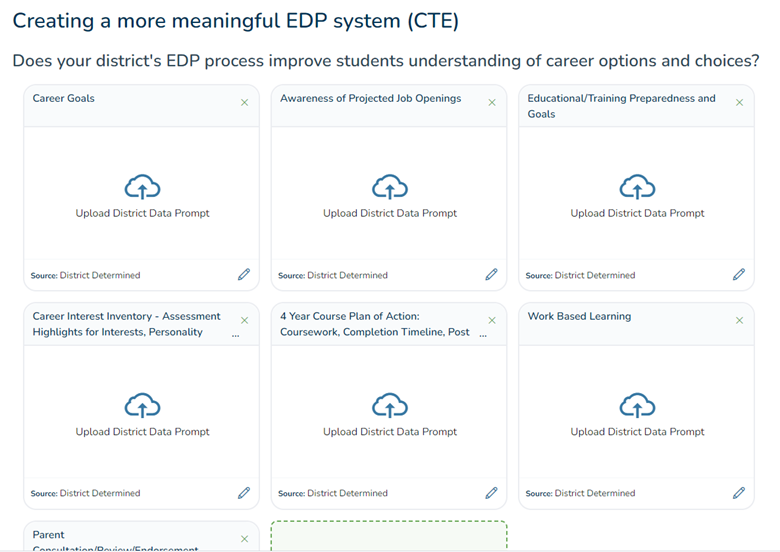Remove the Career Goals card
Image resolution: width=780 pixels, height=552 pixels.
tap(244, 102)
